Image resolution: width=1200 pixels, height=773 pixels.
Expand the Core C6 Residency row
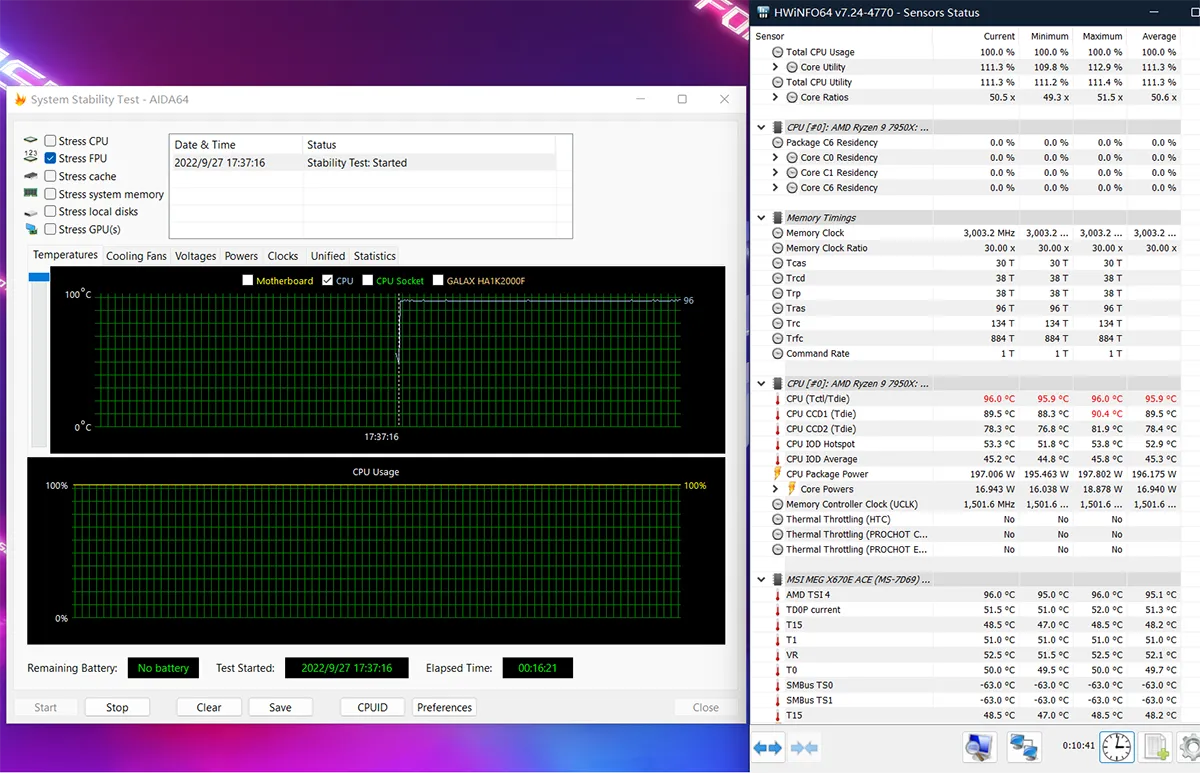777,188
